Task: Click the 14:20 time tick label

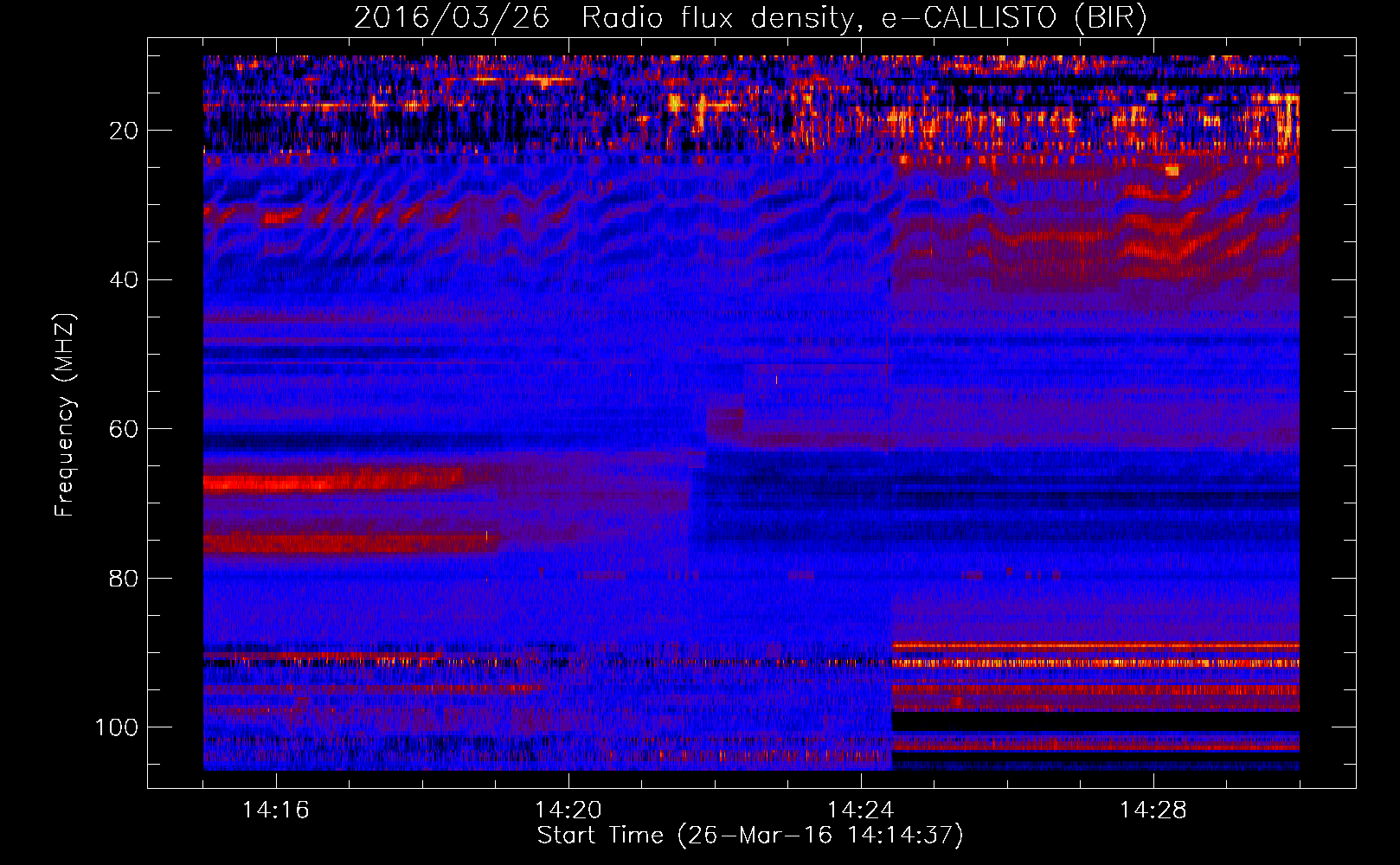Action: [568, 810]
